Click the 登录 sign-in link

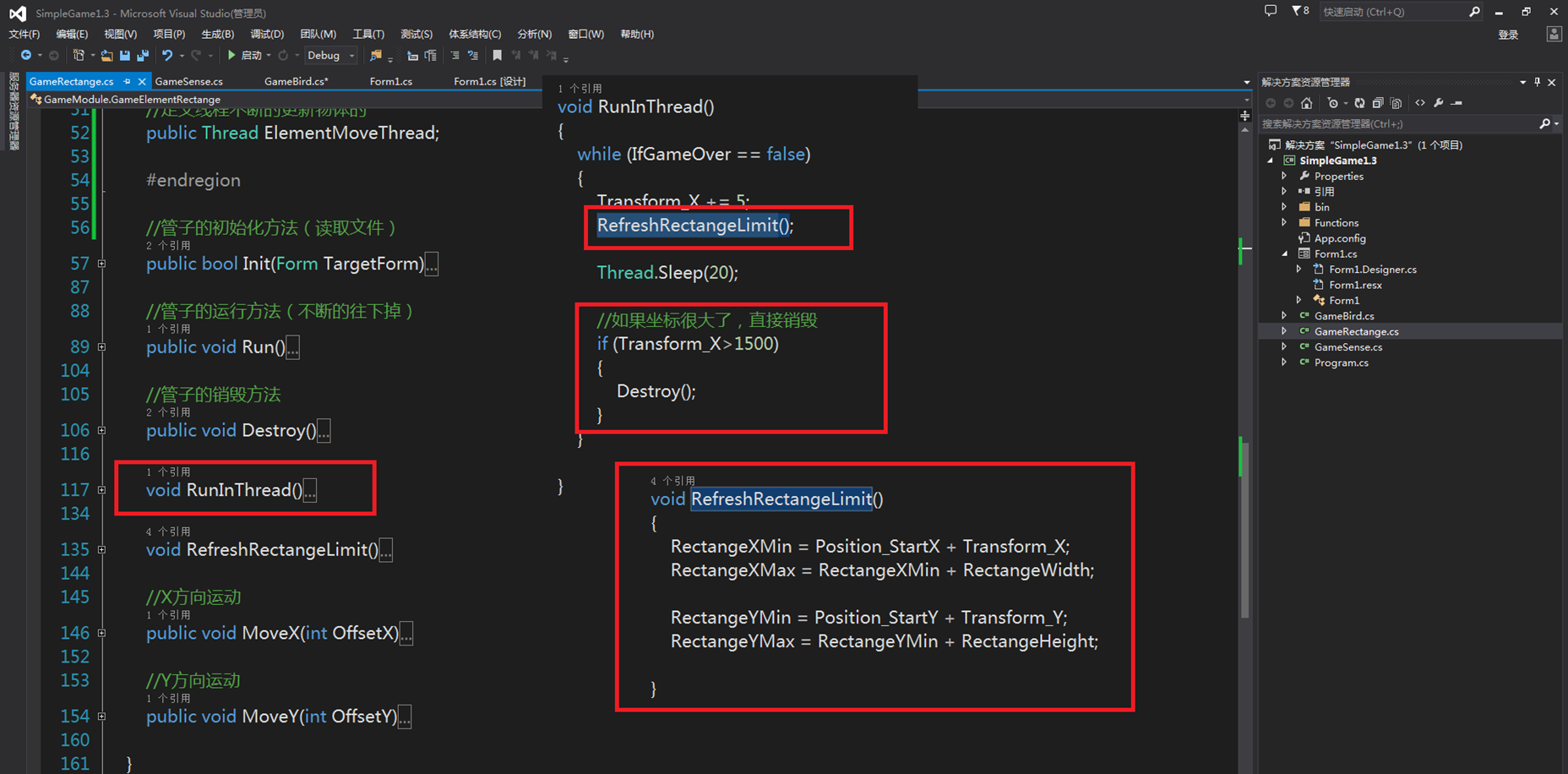point(1508,35)
